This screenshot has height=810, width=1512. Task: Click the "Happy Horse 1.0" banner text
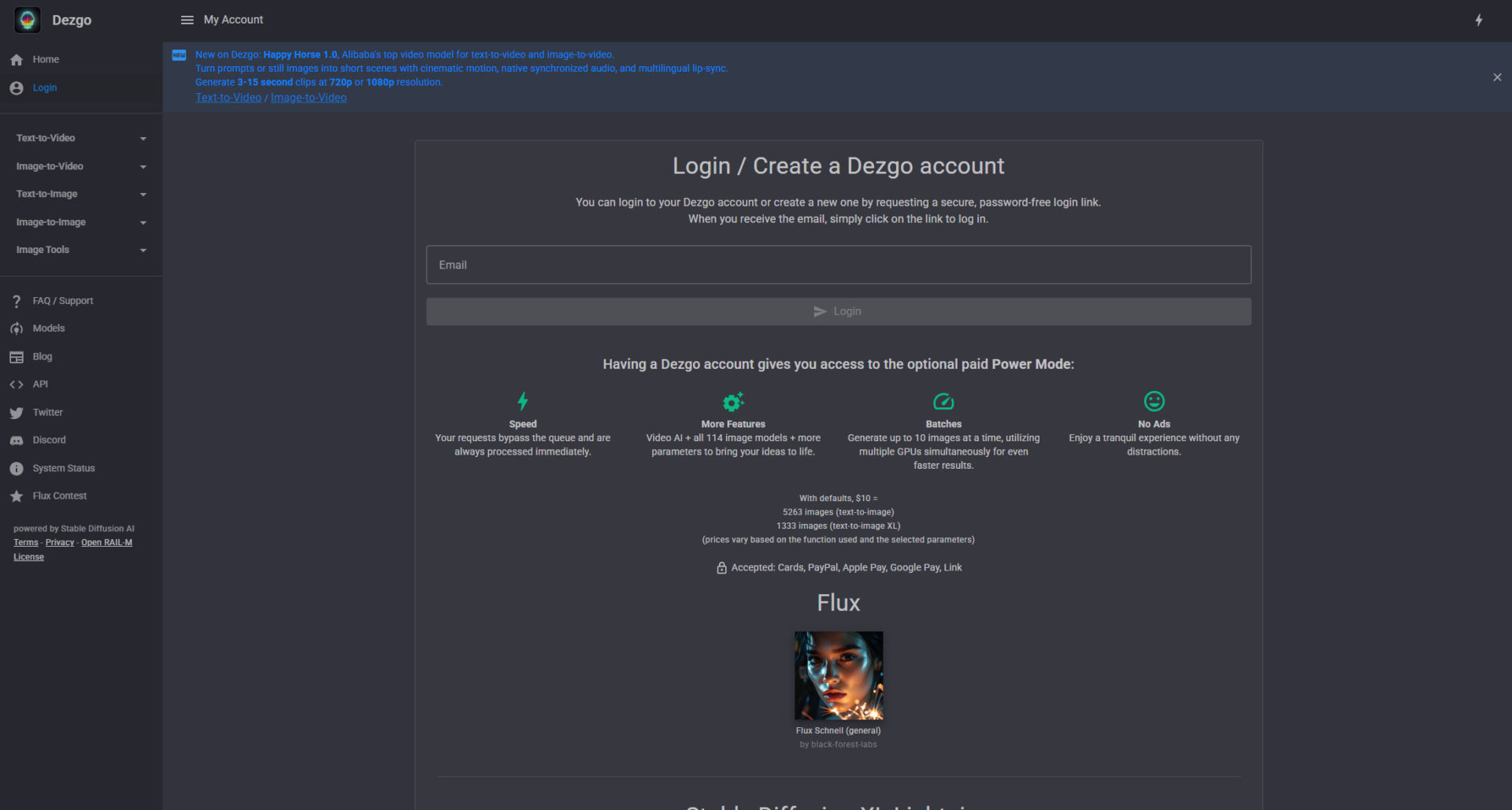300,55
